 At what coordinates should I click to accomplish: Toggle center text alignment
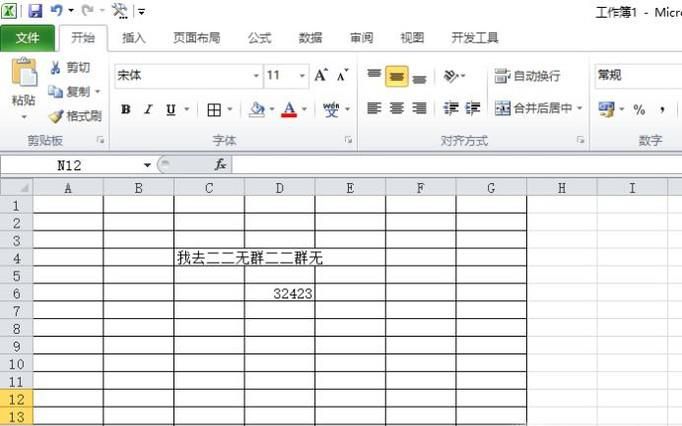pos(397,108)
